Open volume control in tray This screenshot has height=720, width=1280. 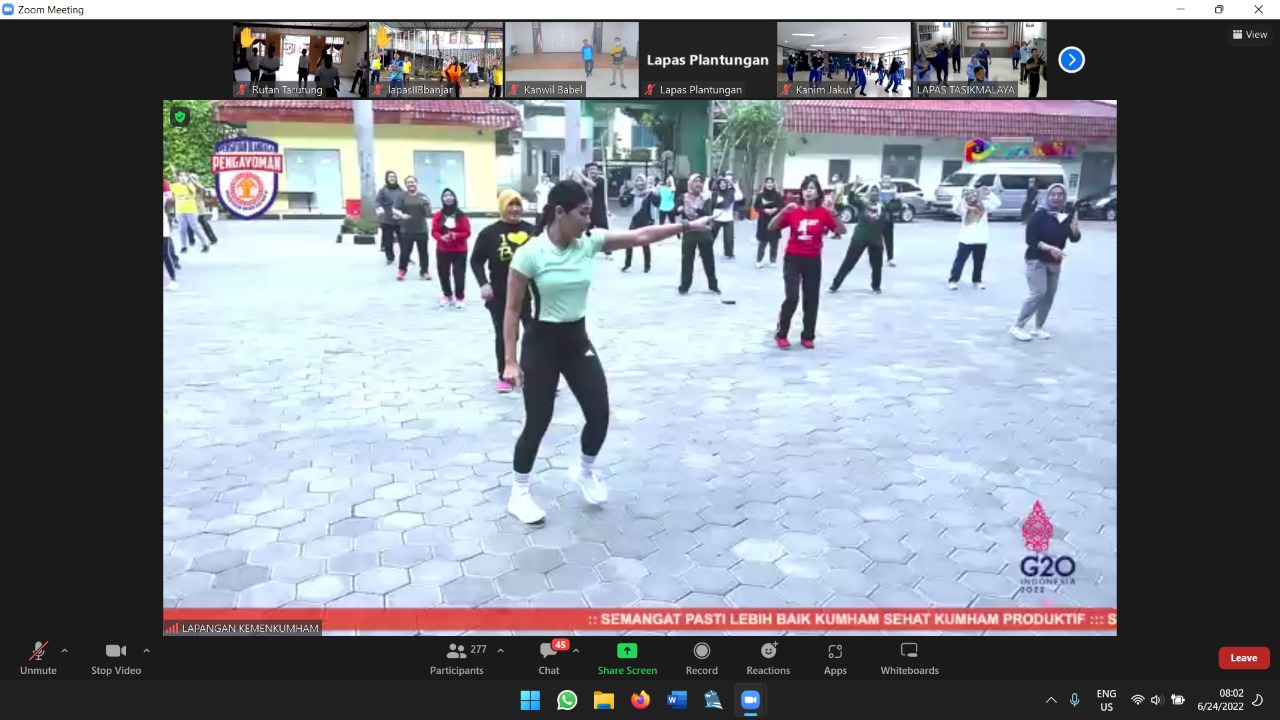pyautogui.click(x=1156, y=700)
